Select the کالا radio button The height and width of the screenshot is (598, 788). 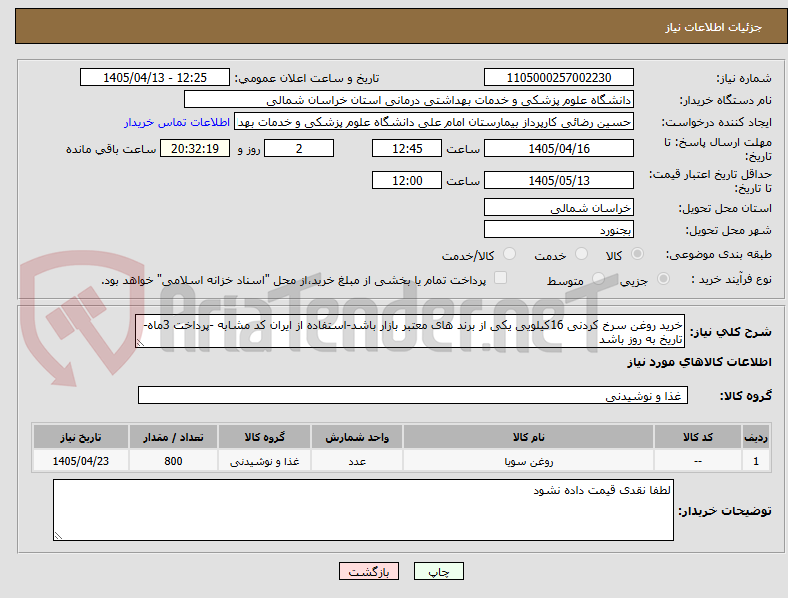(637, 254)
